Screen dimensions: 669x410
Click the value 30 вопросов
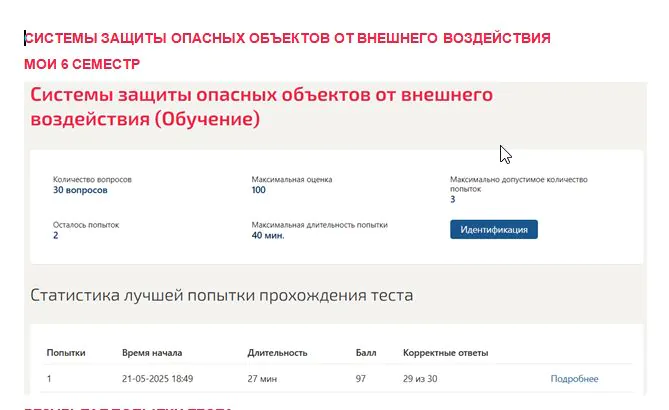tap(80, 190)
